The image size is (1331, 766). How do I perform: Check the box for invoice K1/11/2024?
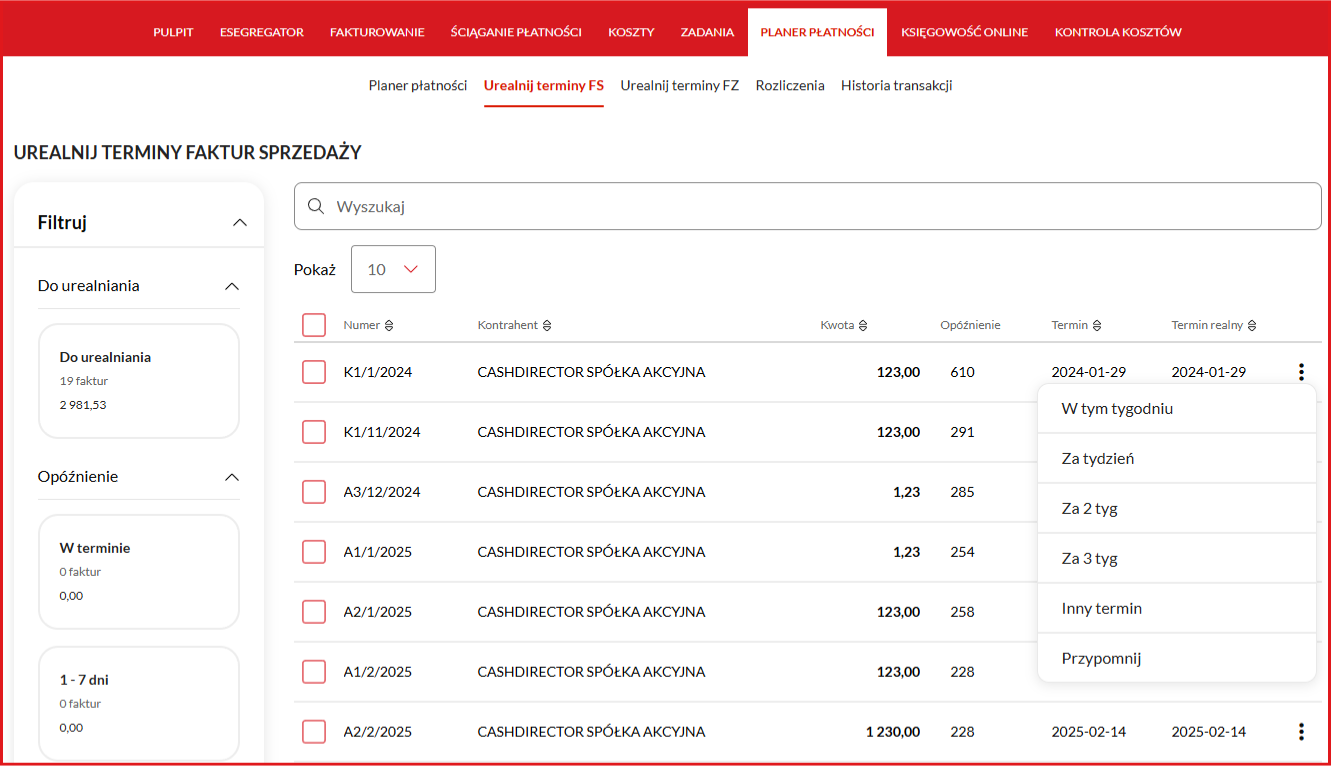pos(314,432)
